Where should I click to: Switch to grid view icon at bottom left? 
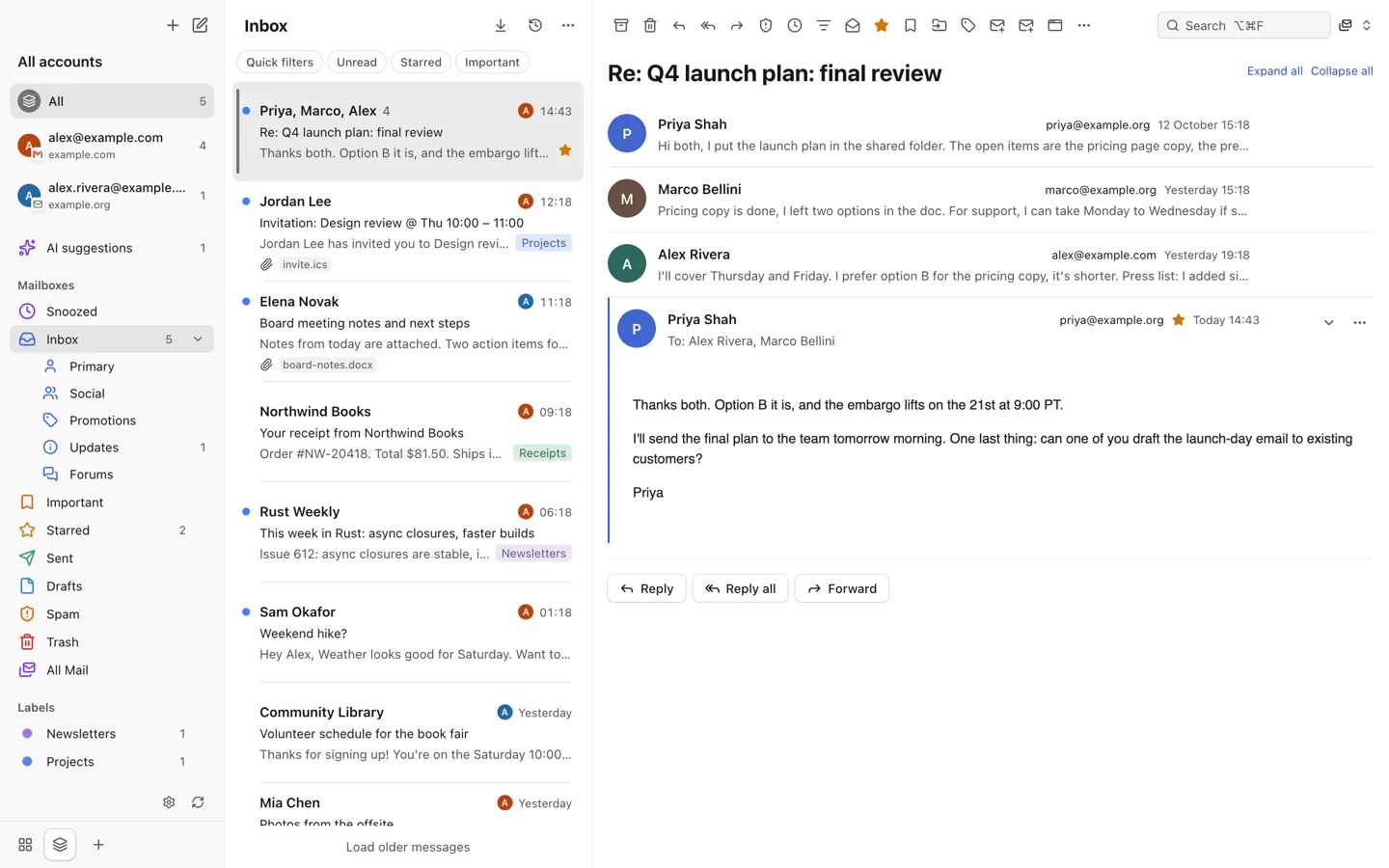click(x=25, y=845)
